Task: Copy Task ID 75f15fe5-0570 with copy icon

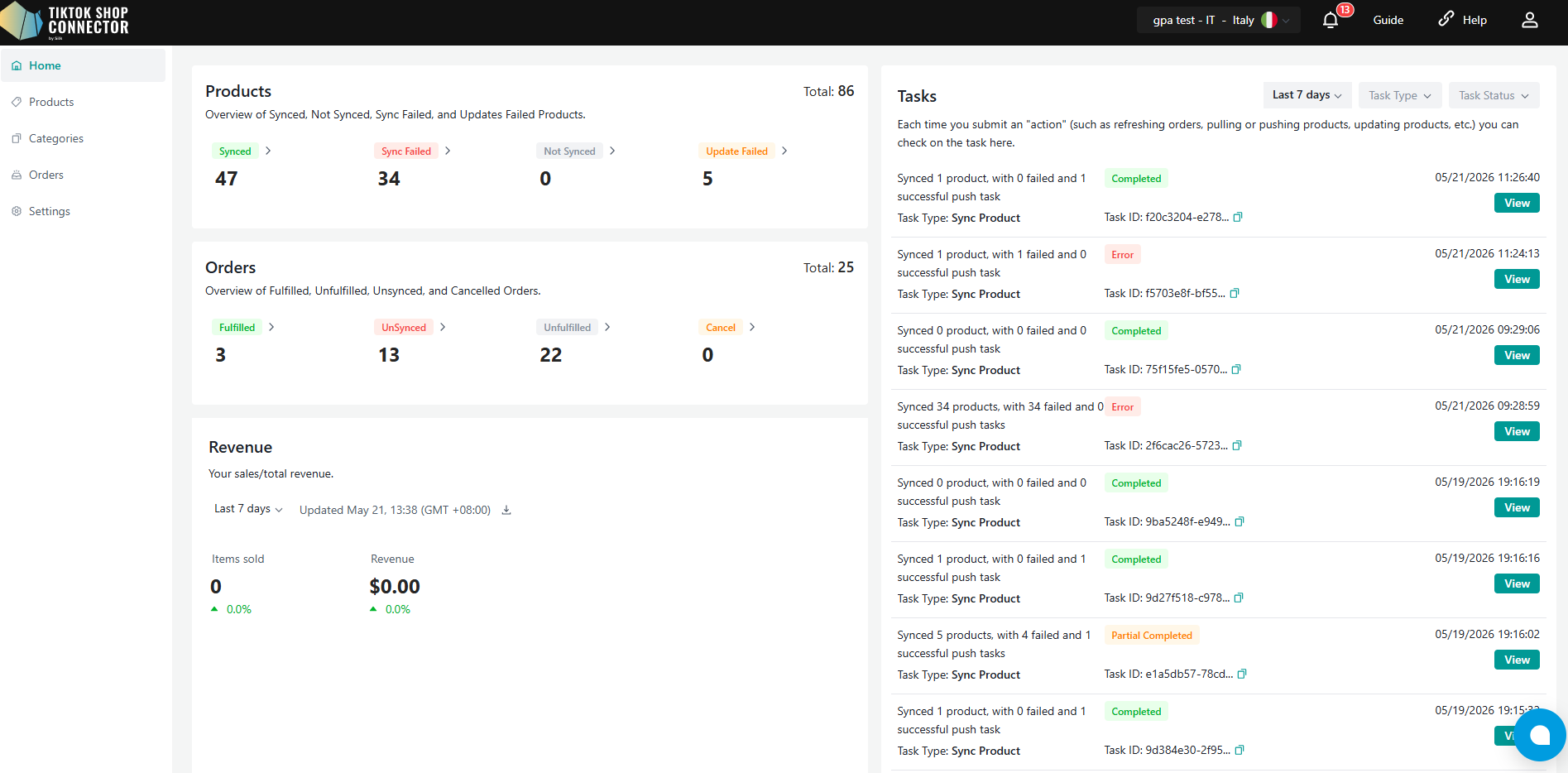Action: (x=1236, y=369)
